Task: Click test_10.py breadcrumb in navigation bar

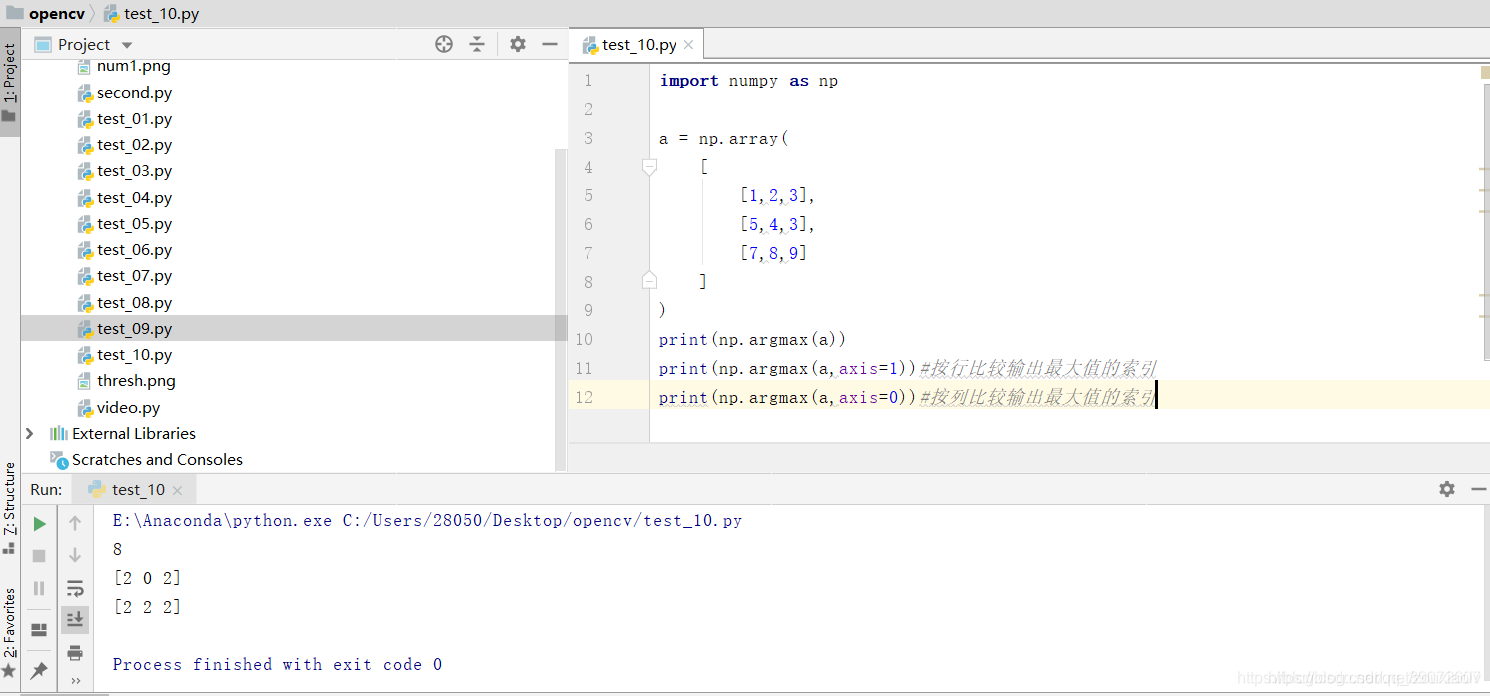Action: 152,14
